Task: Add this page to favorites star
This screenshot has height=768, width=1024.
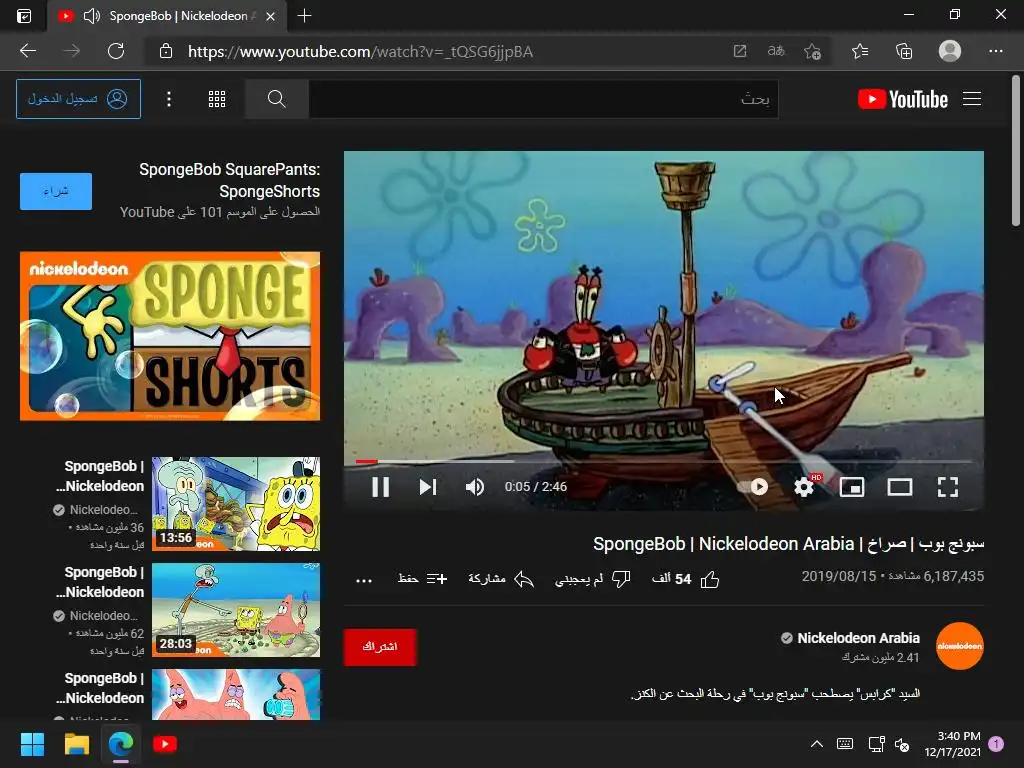Action: 812,51
